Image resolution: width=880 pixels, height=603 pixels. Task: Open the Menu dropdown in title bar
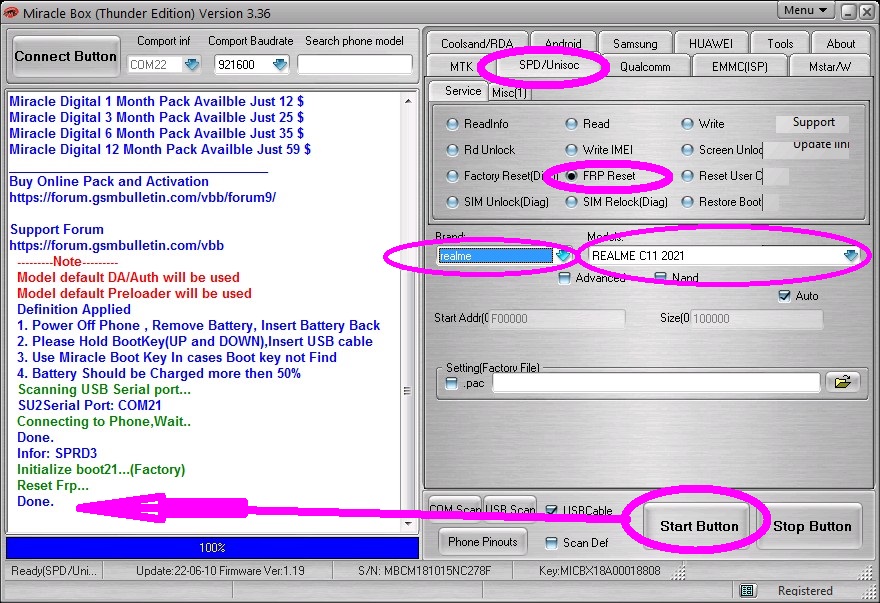tap(805, 11)
